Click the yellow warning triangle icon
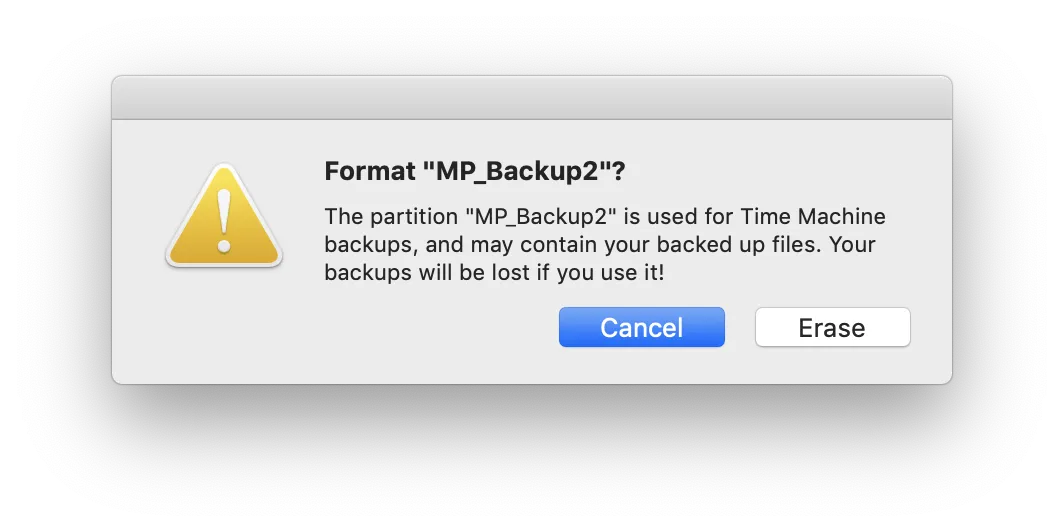1064x532 pixels. click(224, 220)
